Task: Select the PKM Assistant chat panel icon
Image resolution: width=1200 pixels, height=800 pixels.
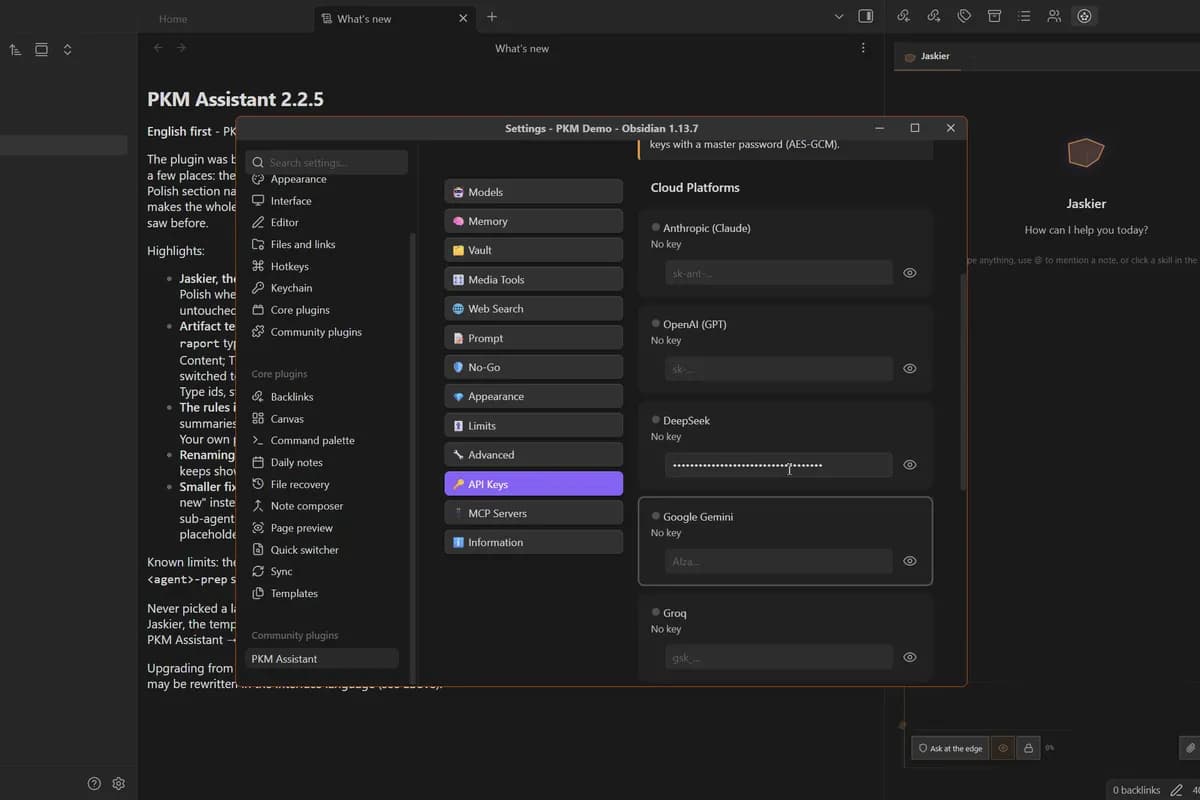Action: point(1084,16)
